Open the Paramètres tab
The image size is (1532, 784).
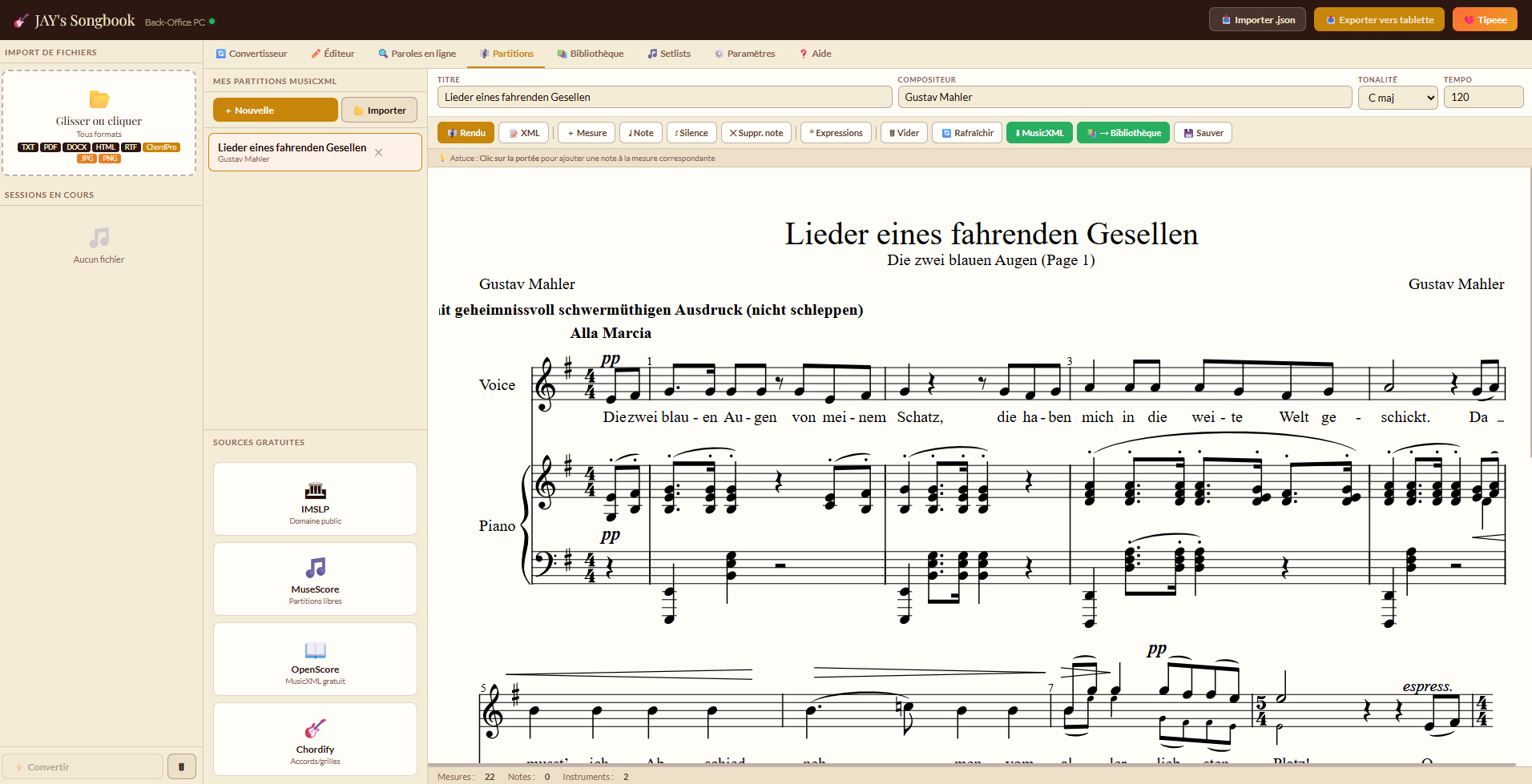744,54
